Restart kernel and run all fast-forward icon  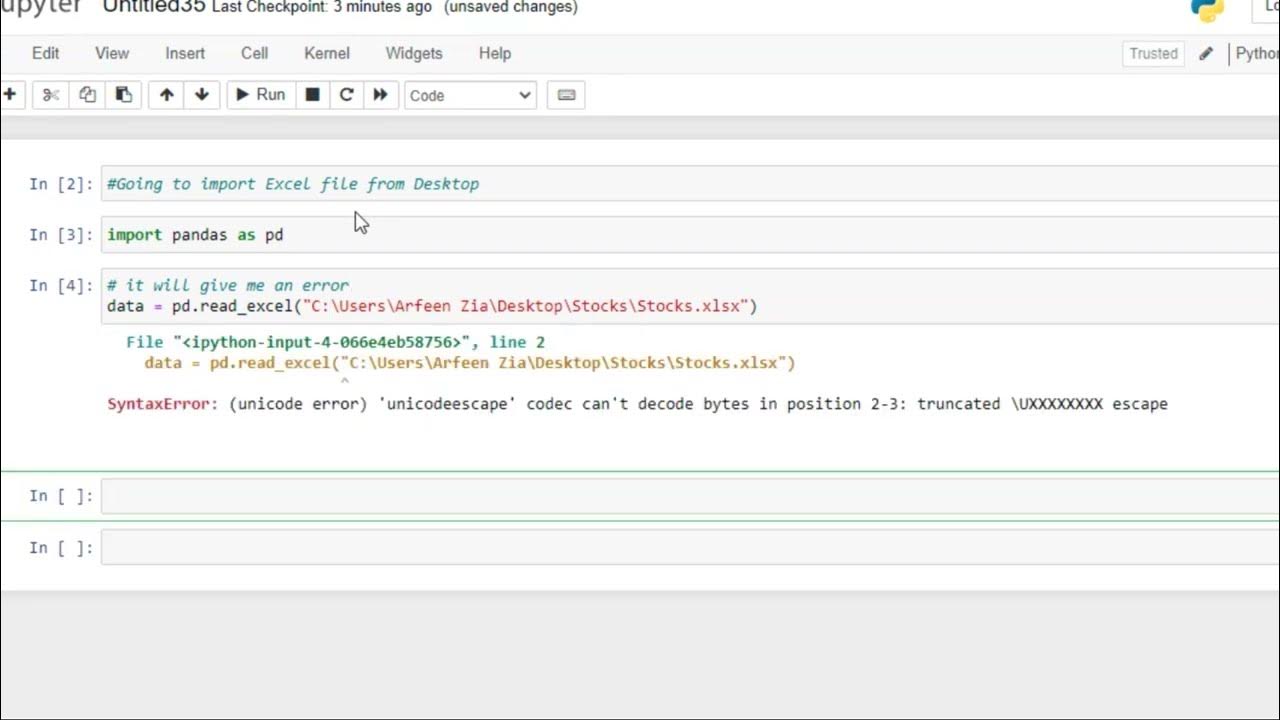pos(380,95)
